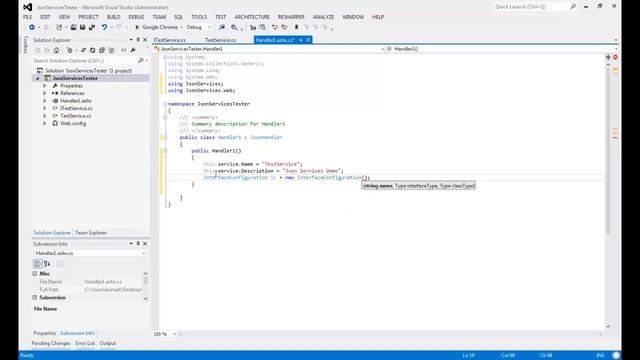Switch to the Properties panel tab
Image resolution: width=640 pixels, height=360 pixels.
click(44, 333)
